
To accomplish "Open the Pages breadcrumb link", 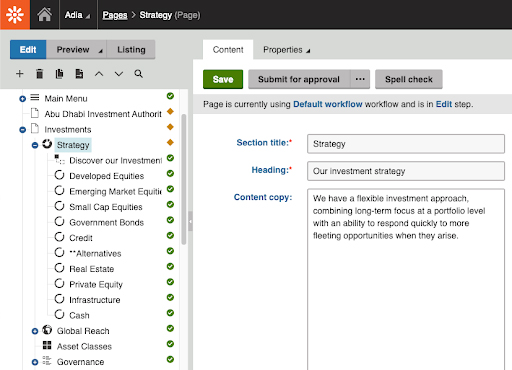I will (x=115, y=15).
